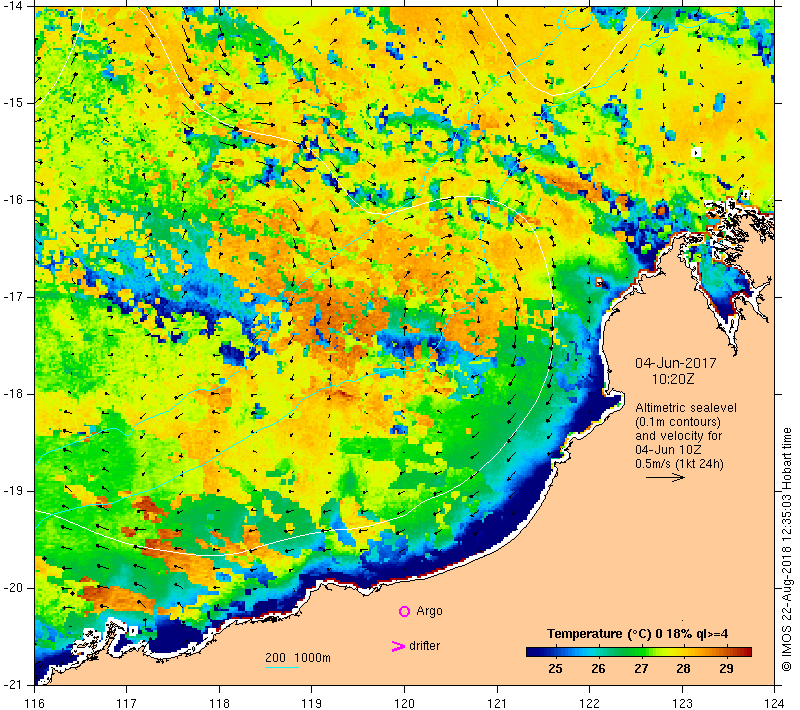Click the 117 longitude axis label
800x710 pixels.
127,703
